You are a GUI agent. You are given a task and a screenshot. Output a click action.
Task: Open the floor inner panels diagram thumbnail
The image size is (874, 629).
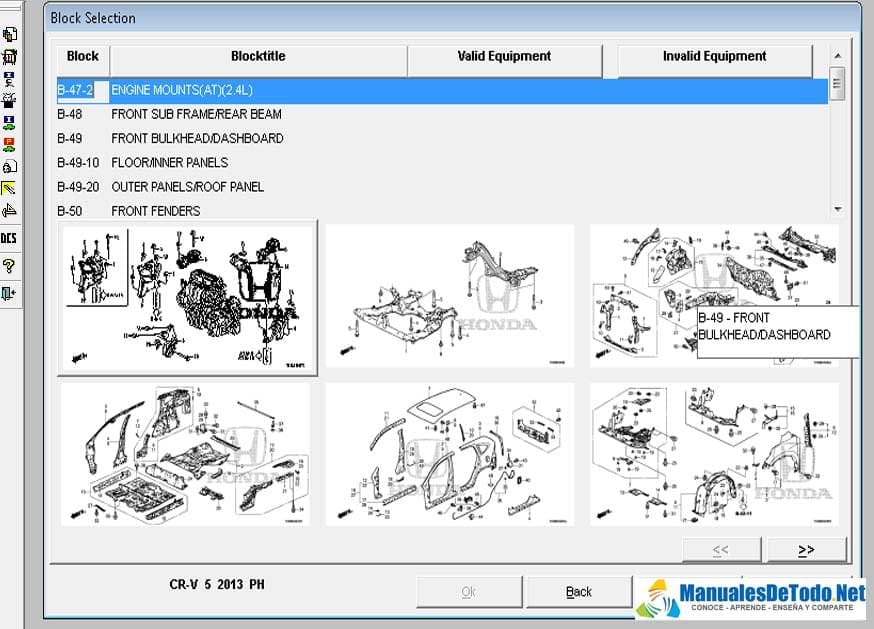coord(185,454)
